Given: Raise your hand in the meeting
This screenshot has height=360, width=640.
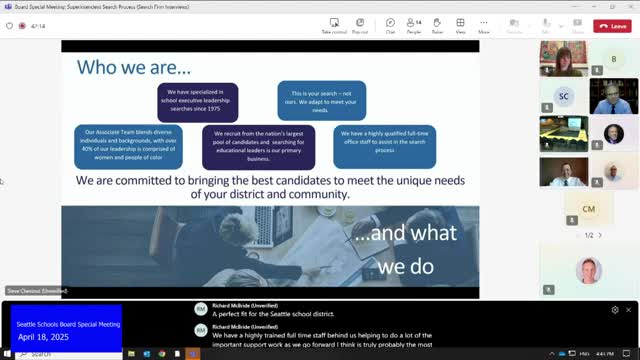Looking at the screenshot, I should tap(437, 26).
